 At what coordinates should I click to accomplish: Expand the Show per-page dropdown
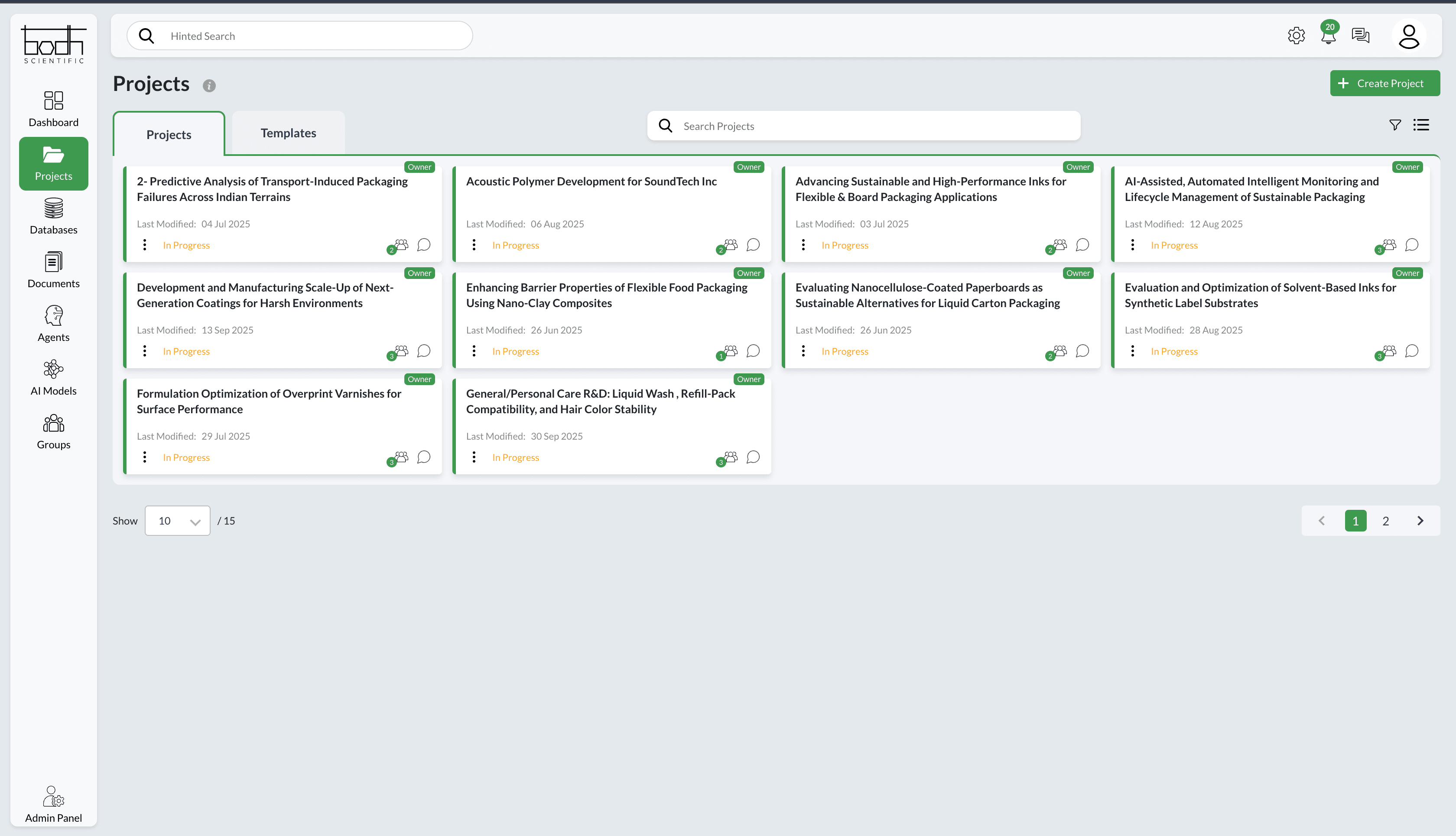point(177,520)
